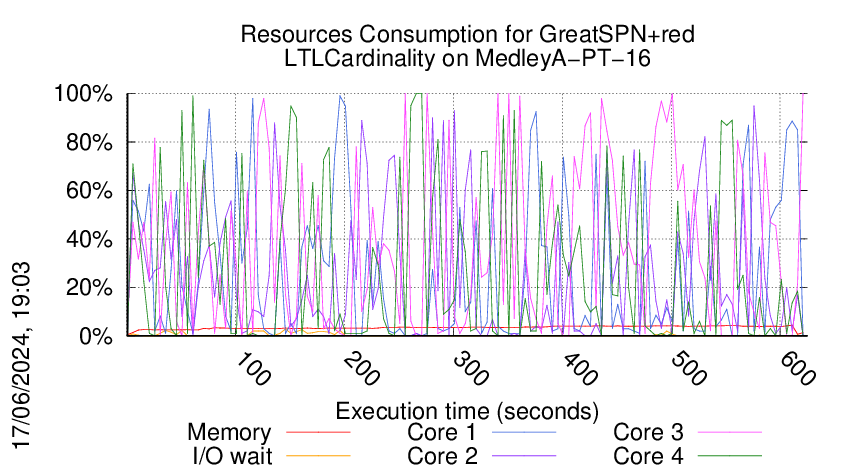Click the red Memory legend line sample
Image resolution: width=850 pixels, height=475 pixels.
point(318,432)
